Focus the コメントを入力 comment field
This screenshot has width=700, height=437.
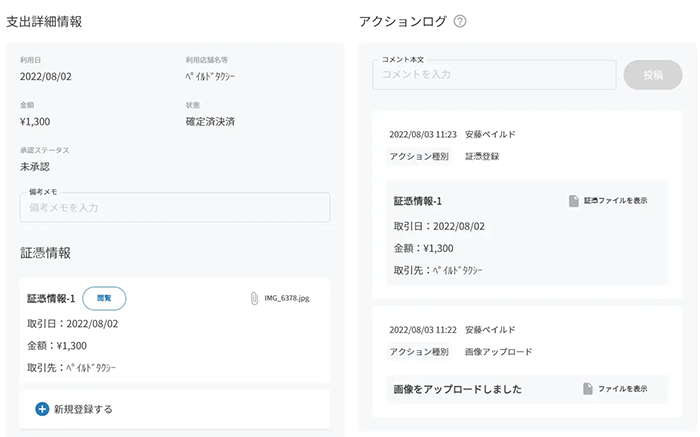point(494,76)
